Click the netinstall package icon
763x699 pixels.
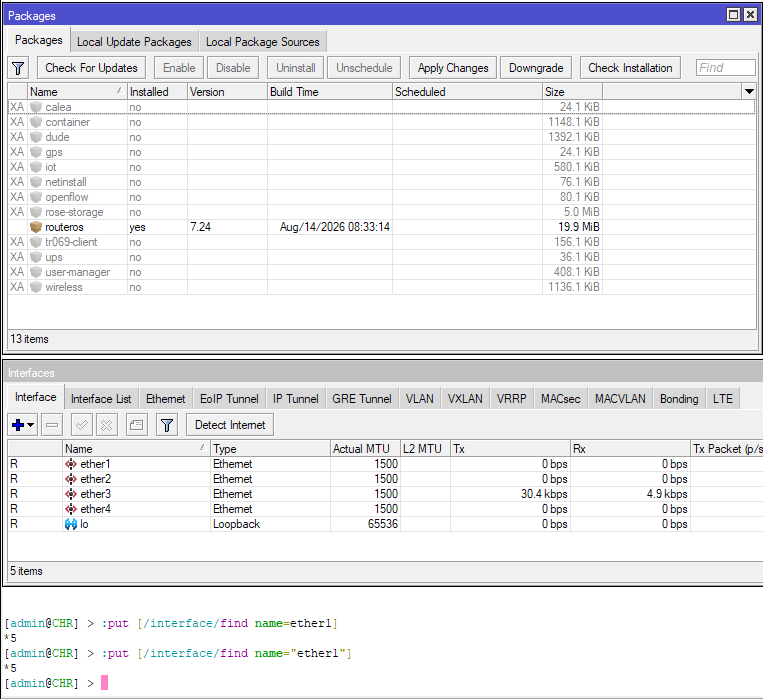[36, 182]
